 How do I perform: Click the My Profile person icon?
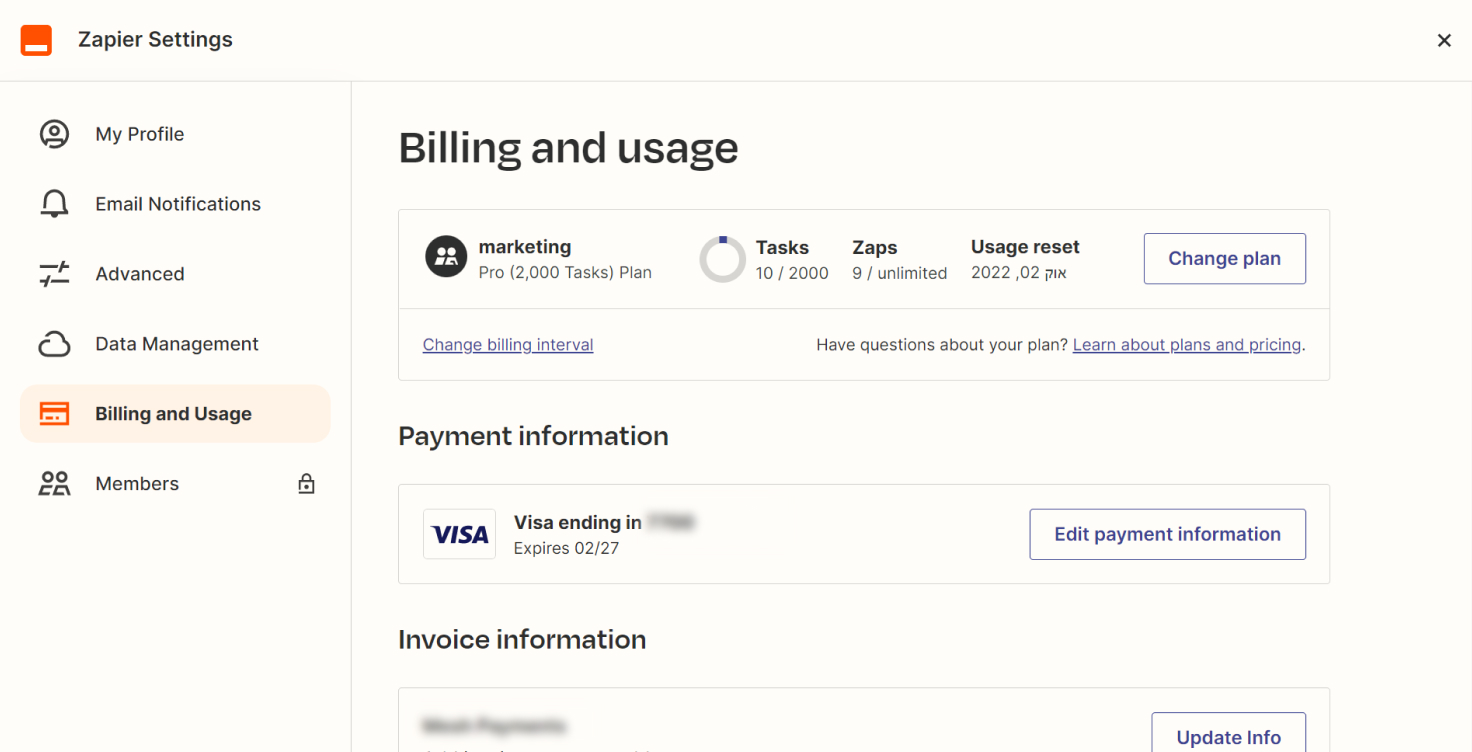54,134
